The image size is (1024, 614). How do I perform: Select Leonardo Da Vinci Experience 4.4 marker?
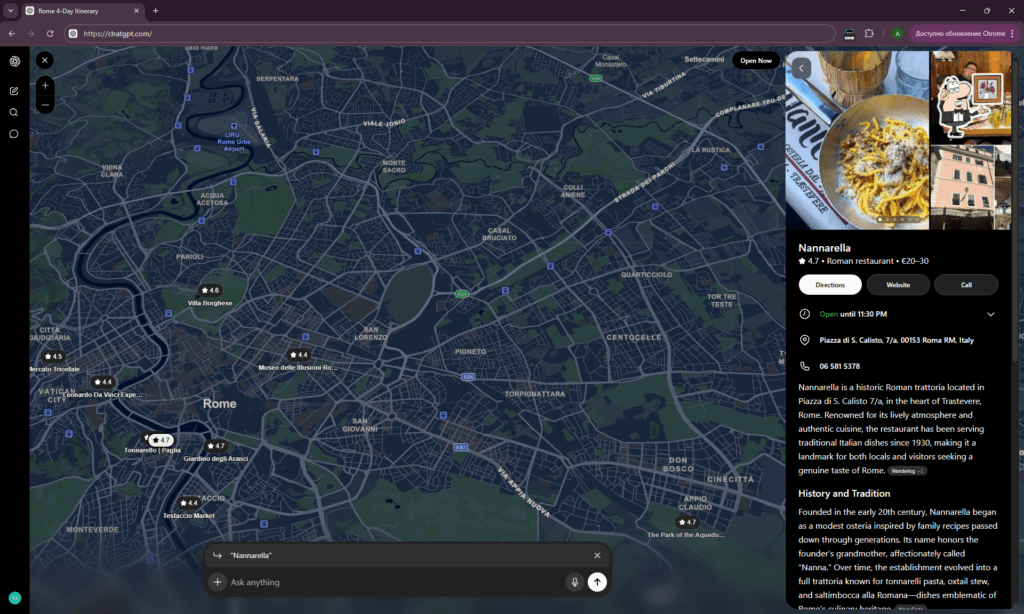[x=103, y=382]
